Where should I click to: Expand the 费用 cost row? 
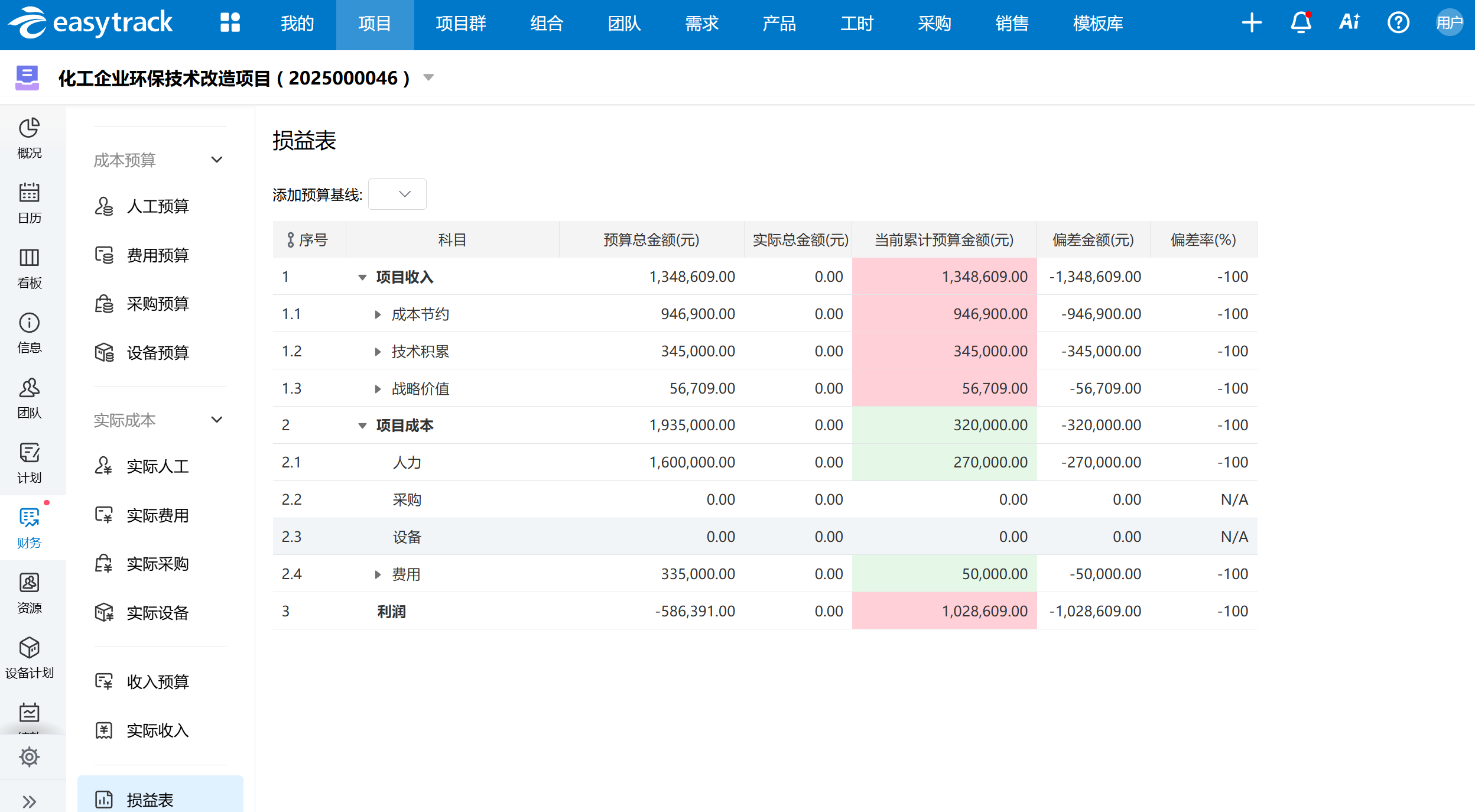tap(378, 574)
